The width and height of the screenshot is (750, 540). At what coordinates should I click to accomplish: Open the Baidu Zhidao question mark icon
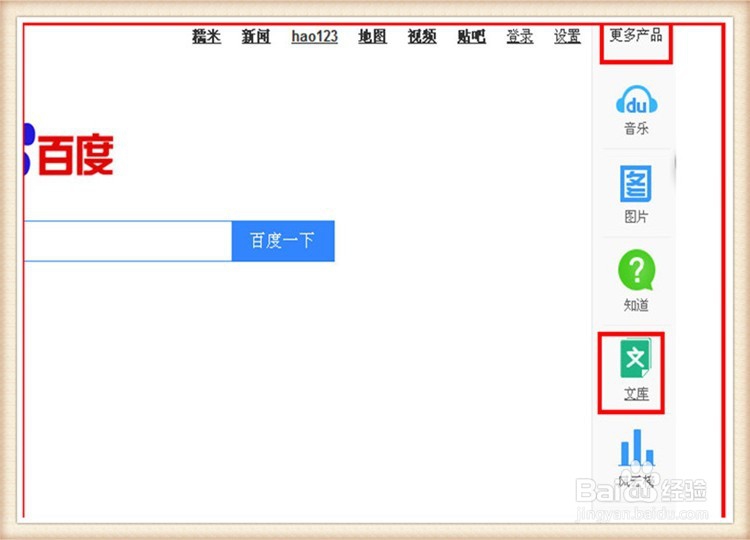pyautogui.click(x=636, y=270)
